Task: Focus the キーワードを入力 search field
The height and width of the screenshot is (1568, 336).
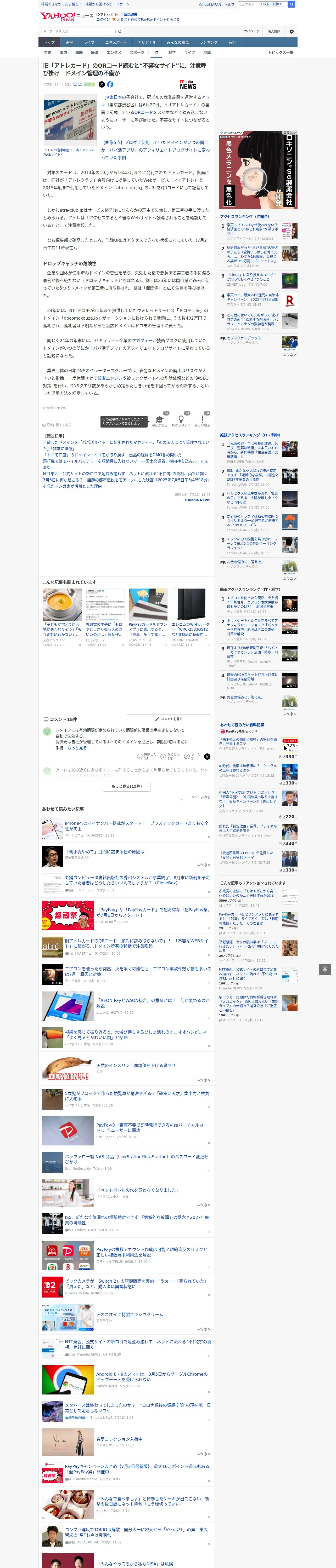Action: (x=79, y=31)
